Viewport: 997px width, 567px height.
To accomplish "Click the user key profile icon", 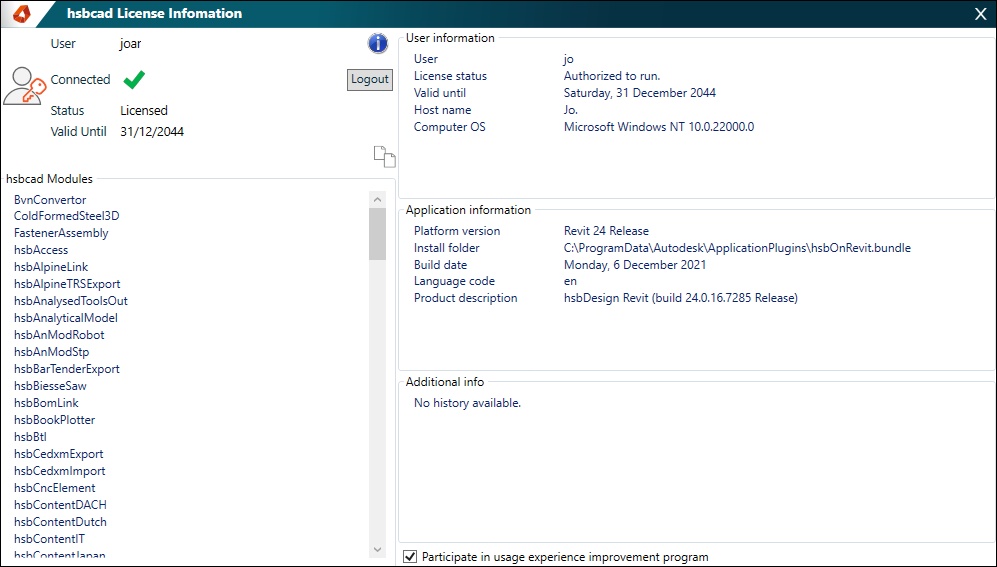I will click(24, 86).
